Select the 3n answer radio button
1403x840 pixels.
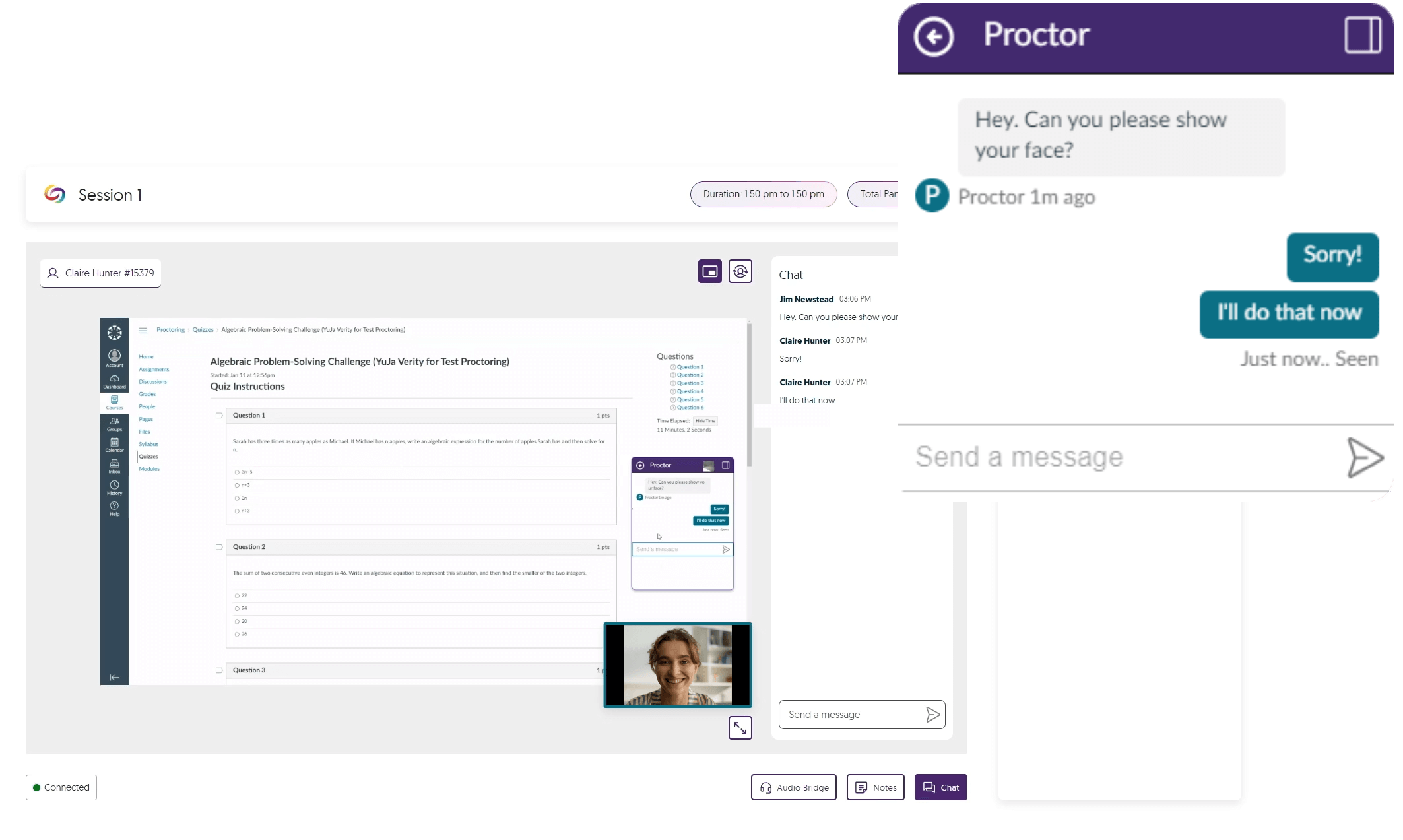237,498
